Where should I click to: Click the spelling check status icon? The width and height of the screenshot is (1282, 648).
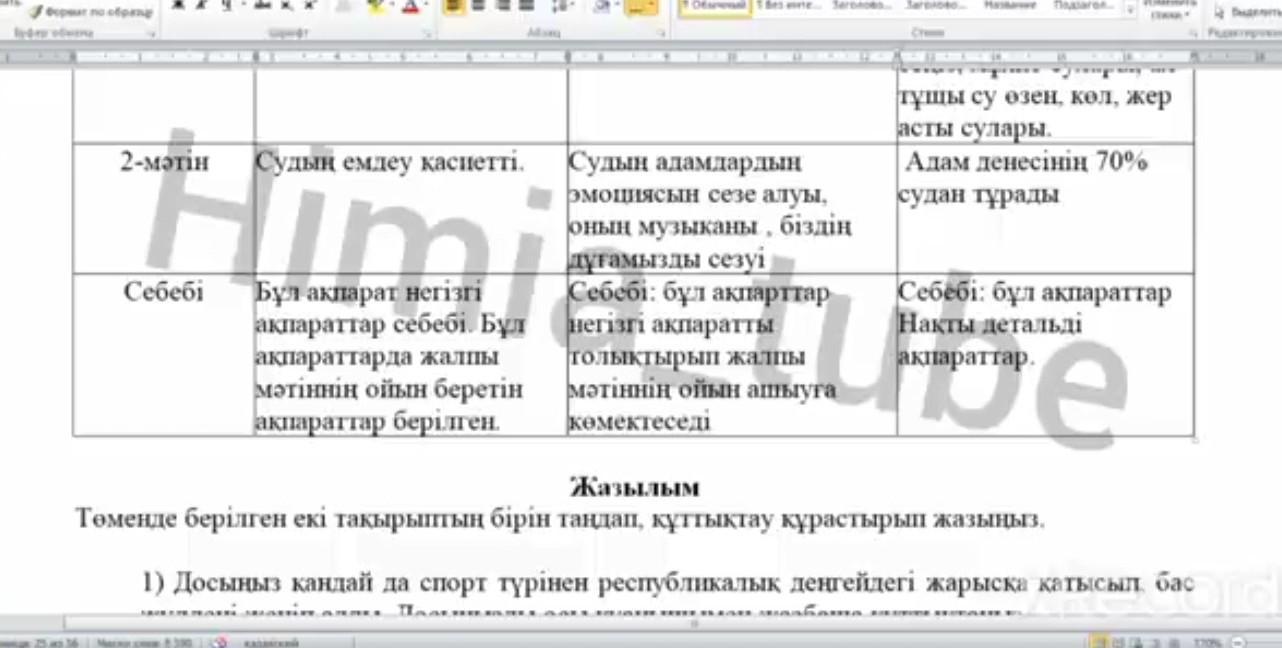tap(220, 642)
